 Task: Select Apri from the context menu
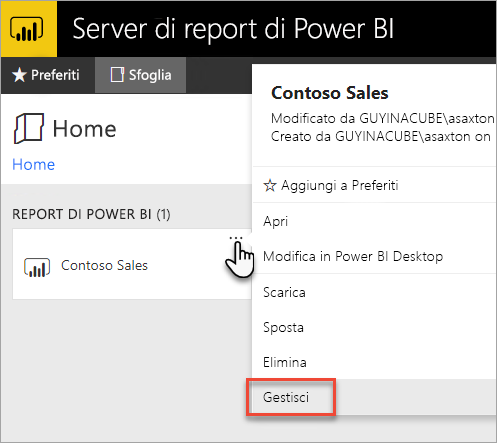click(374, 221)
